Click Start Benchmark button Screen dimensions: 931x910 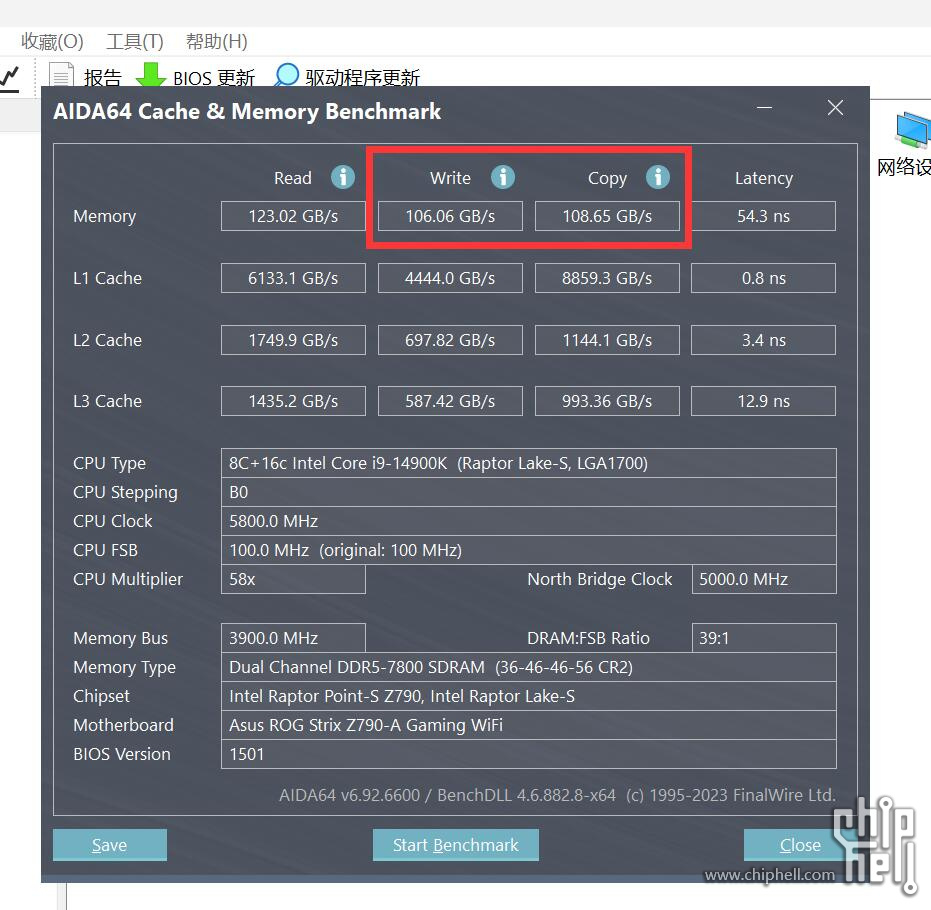pos(456,845)
